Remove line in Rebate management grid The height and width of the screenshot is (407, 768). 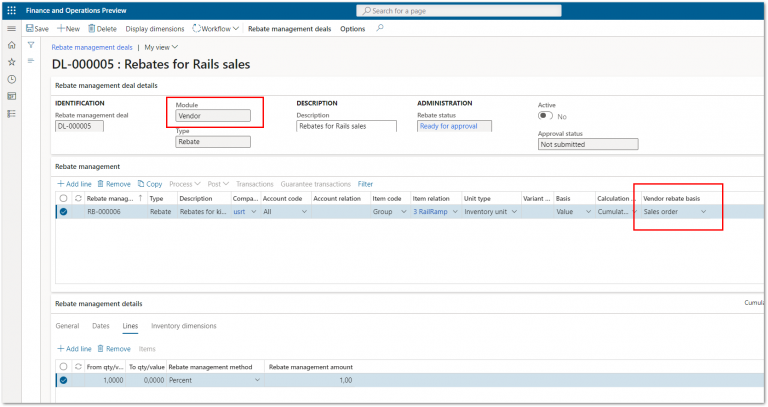[x=114, y=184]
